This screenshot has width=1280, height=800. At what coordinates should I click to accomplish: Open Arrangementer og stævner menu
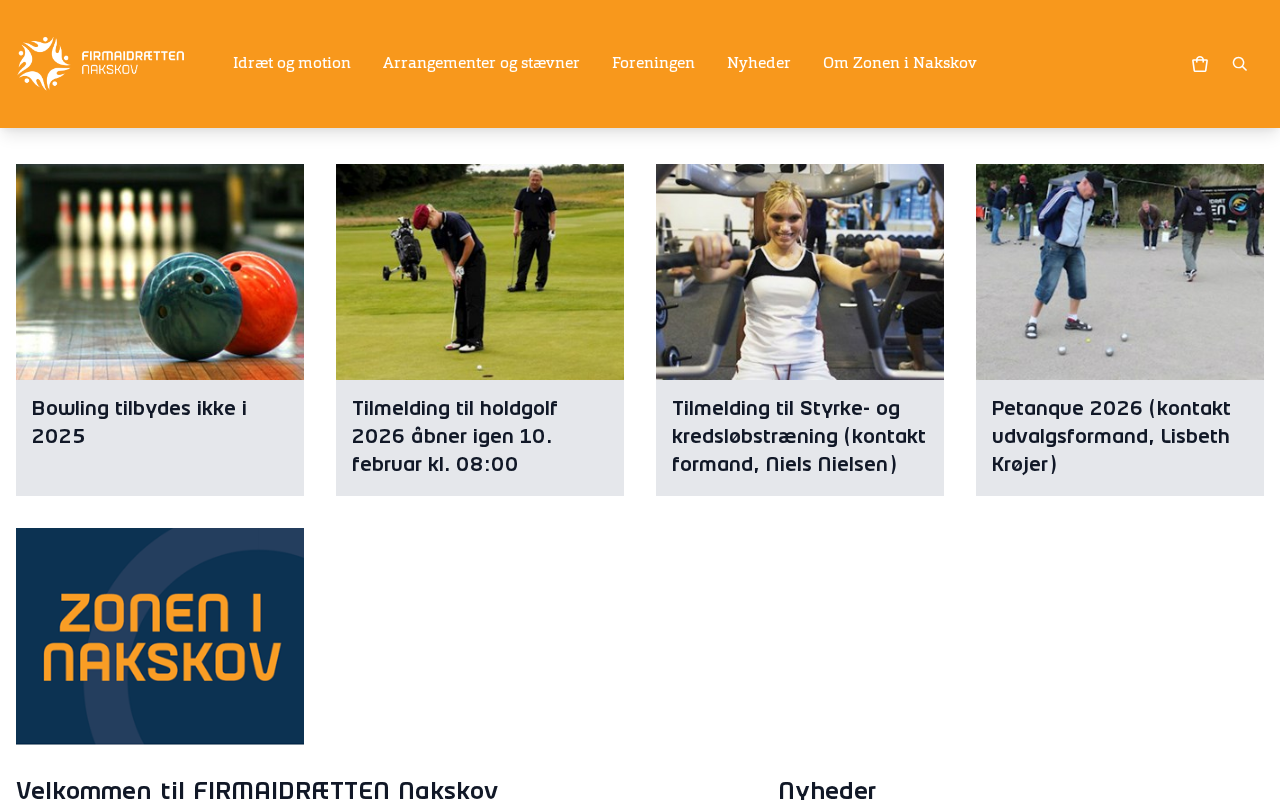tap(481, 64)
